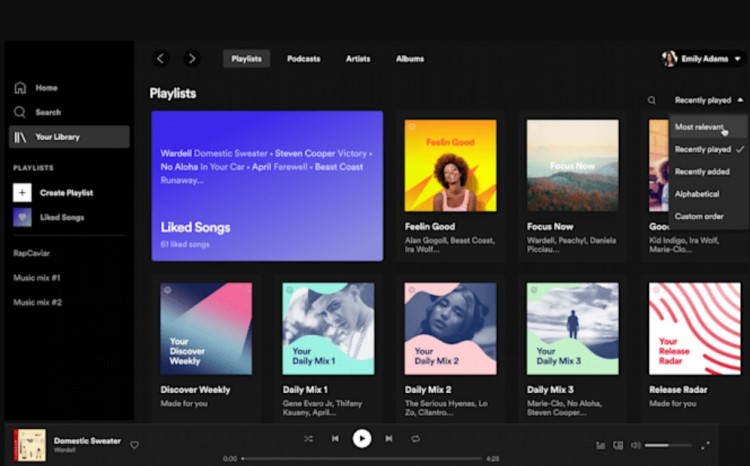Image resolution: width=750 pixels, height=466 pixels.
Task: Select Most relevant sort option
Action: coord(708,127)
